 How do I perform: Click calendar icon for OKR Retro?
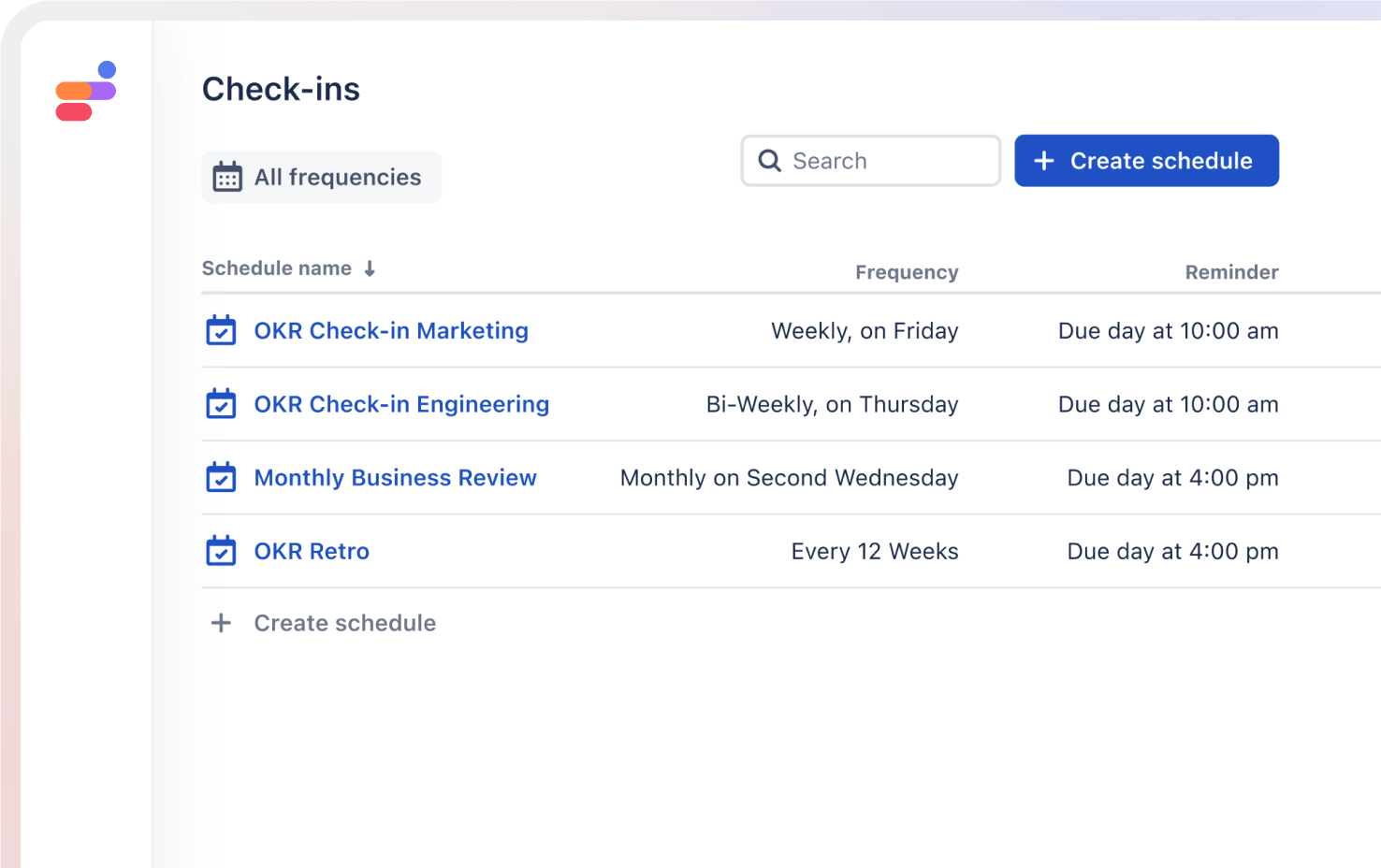point(221,551)
